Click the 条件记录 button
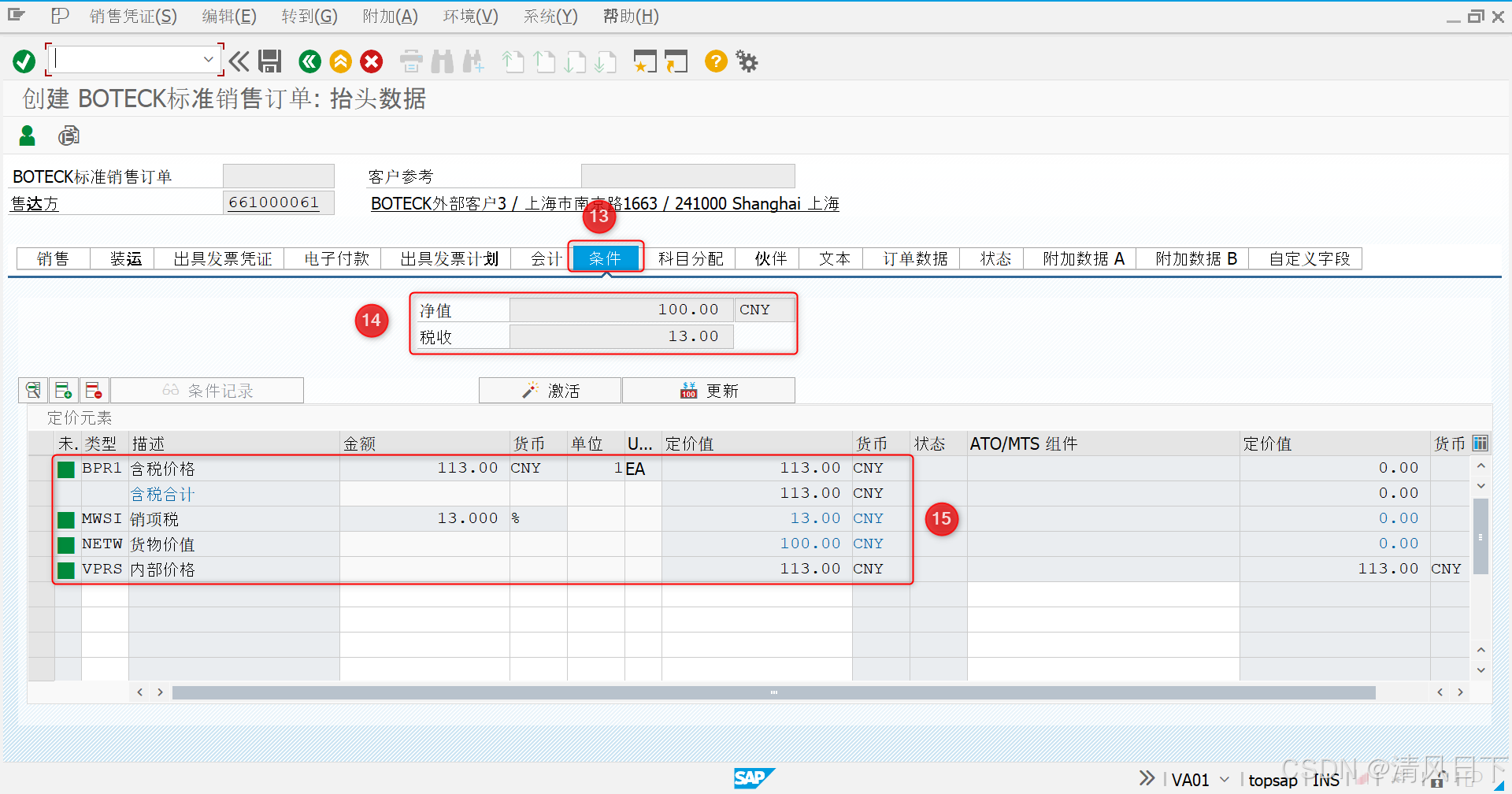Screen dimensions: 1512x794 (207, 390)
